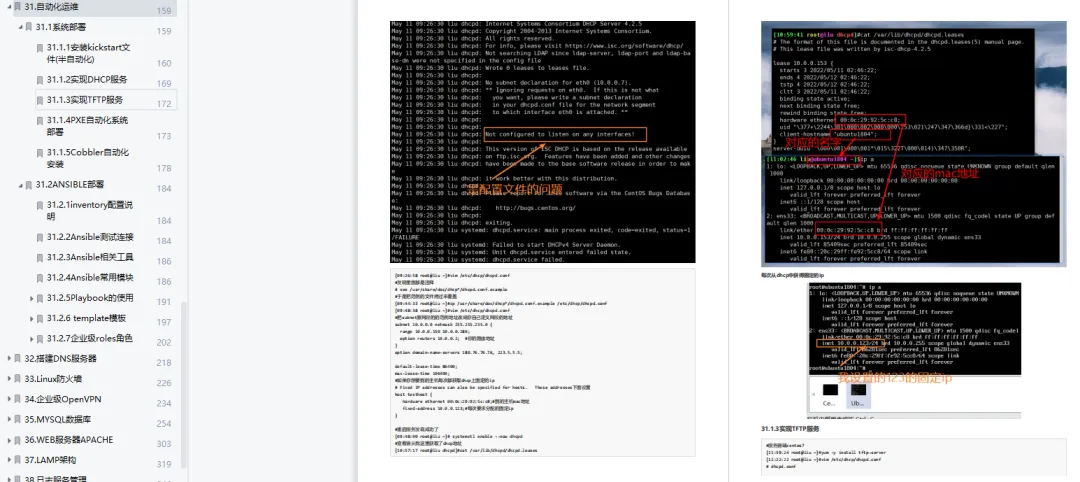Expand the 31.2.7企业级roles角色 entry
Screen dimensions: 1080x482
coord(32,339)
